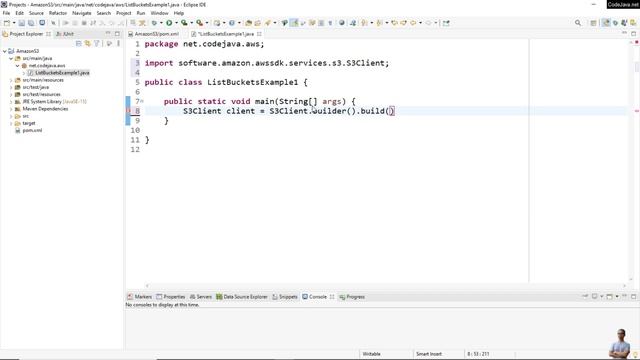Maximize the editor area button
Image resolution: width=640 pixels, height=360 pixels.
pos(633,34)
